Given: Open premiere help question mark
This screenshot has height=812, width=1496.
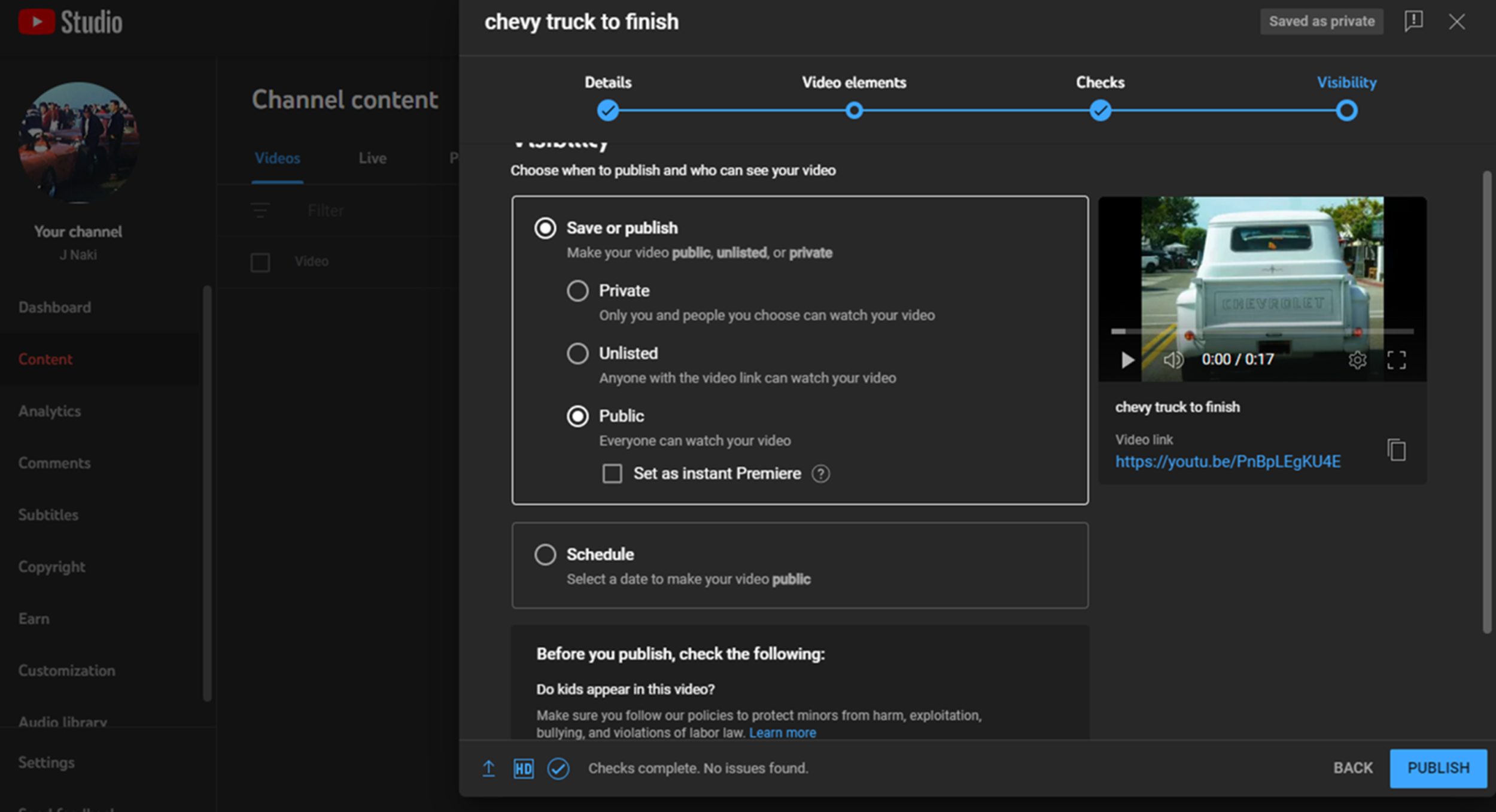Looking at the screenshot, I should pyautogui.click(x=820, y=474).
